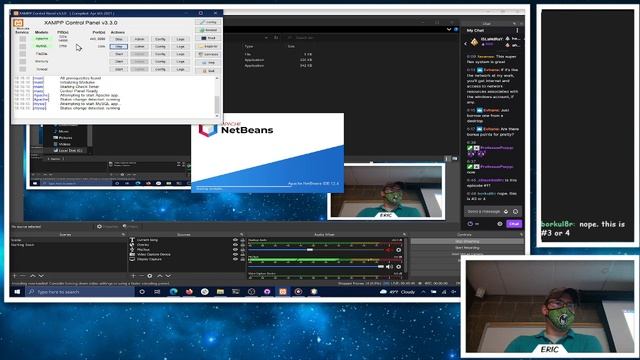
Task: Stop the MySQL module in XAMPP
Action: click(x=119, y=47)
